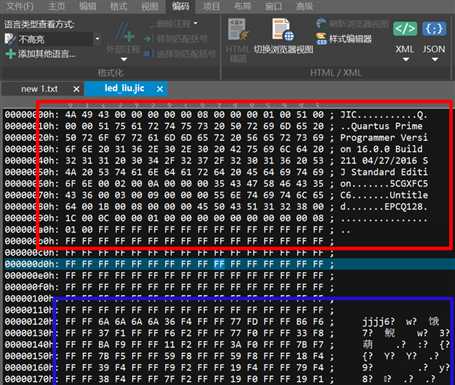Open the 样式编辑器 style editor
This screenshot has height=385, width=455.
[x=343, y=39]
